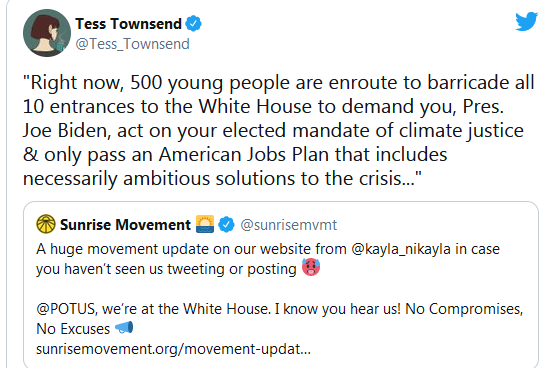Click the 'American Jobs Plan' line in tweet

[x=235, y=155]
